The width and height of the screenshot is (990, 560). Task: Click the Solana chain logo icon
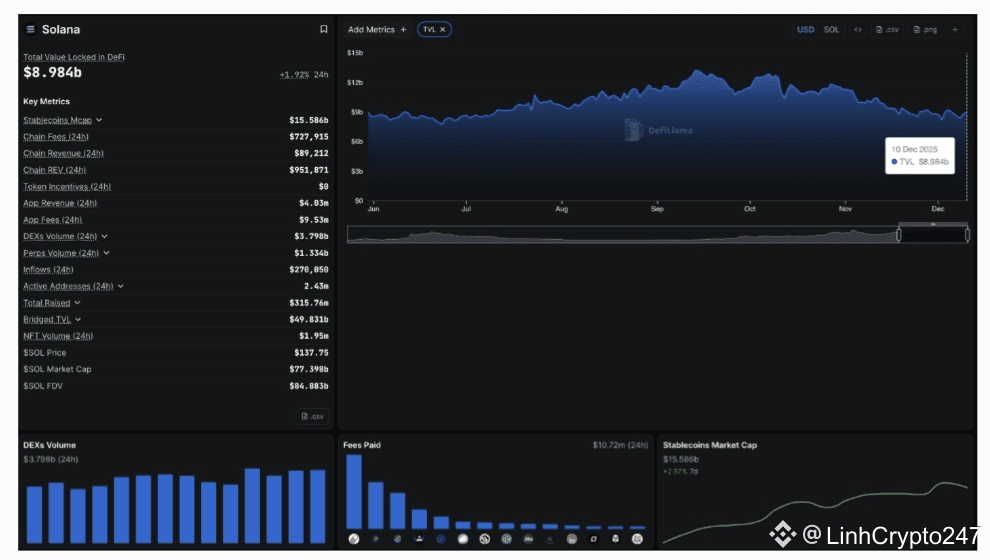coord(30,29)
